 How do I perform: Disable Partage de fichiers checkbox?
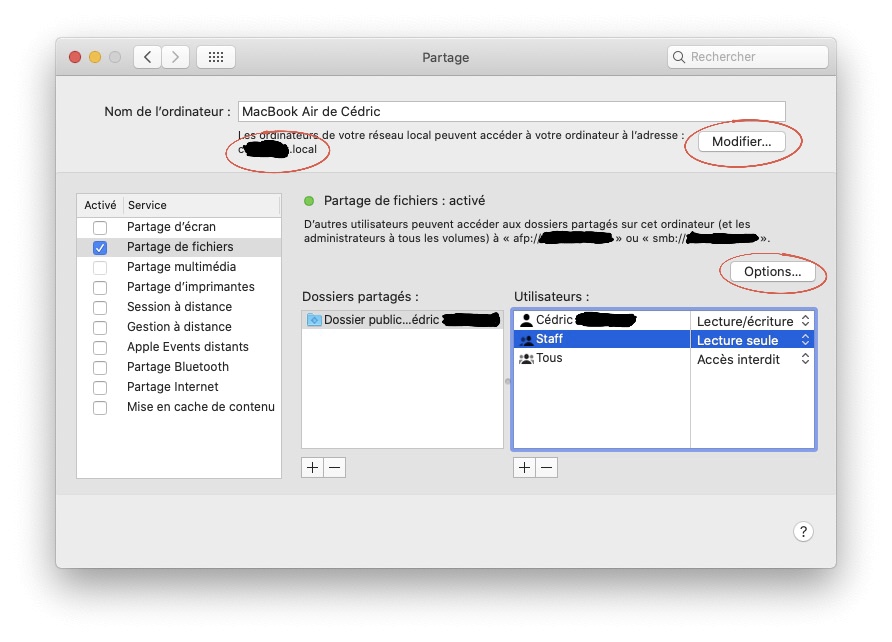pyautogui.click(x=100, y=247)
